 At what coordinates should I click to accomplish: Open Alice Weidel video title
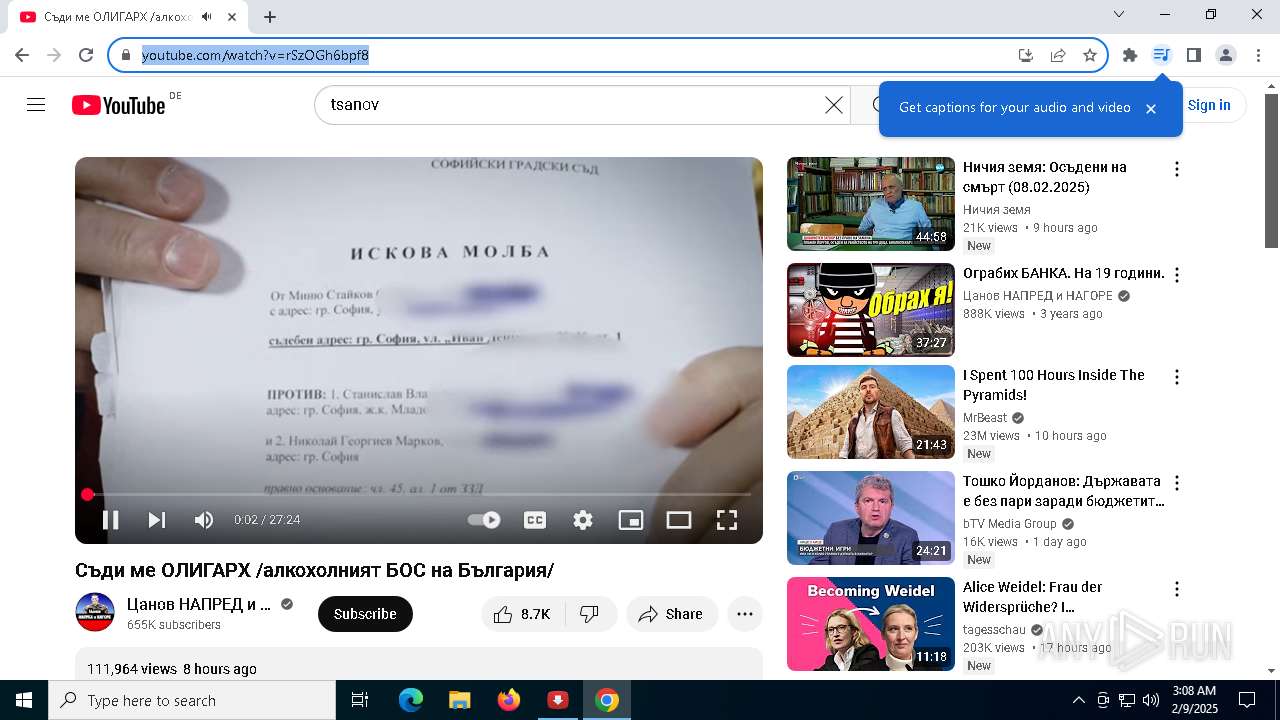click(1033, 597)
